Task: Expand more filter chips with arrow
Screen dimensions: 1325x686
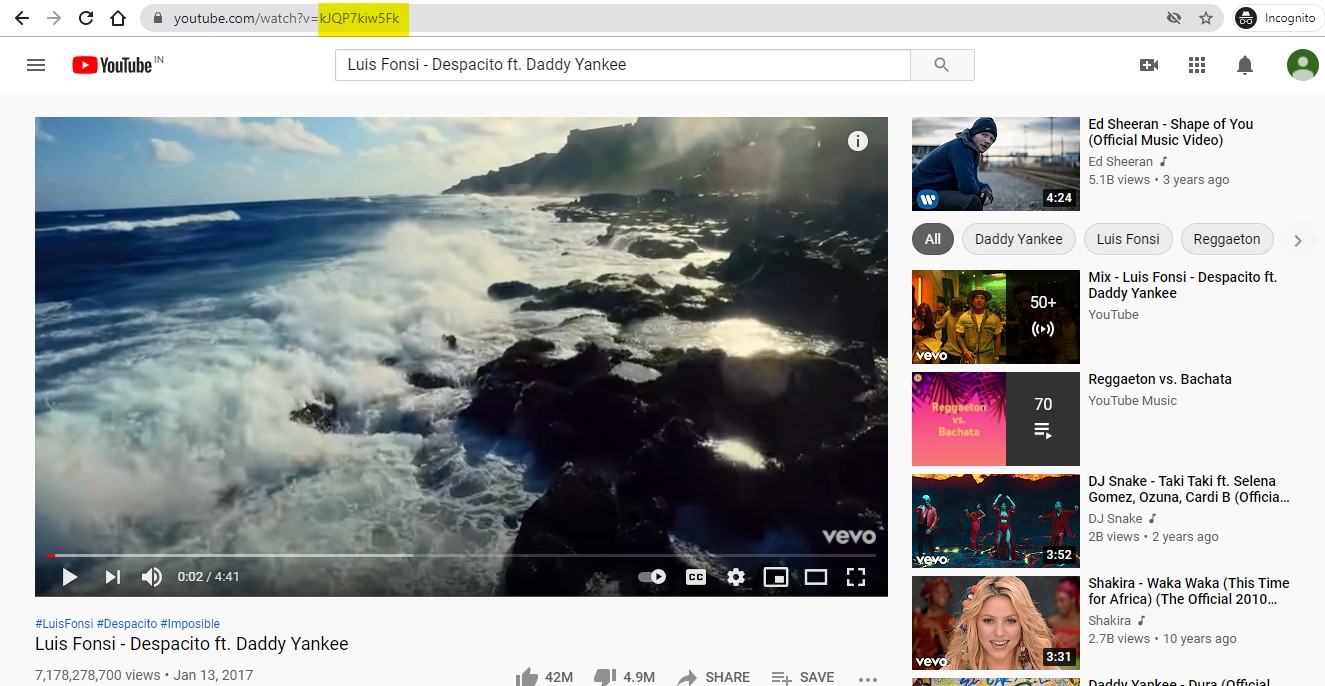Action: [x=1298, y=240]
